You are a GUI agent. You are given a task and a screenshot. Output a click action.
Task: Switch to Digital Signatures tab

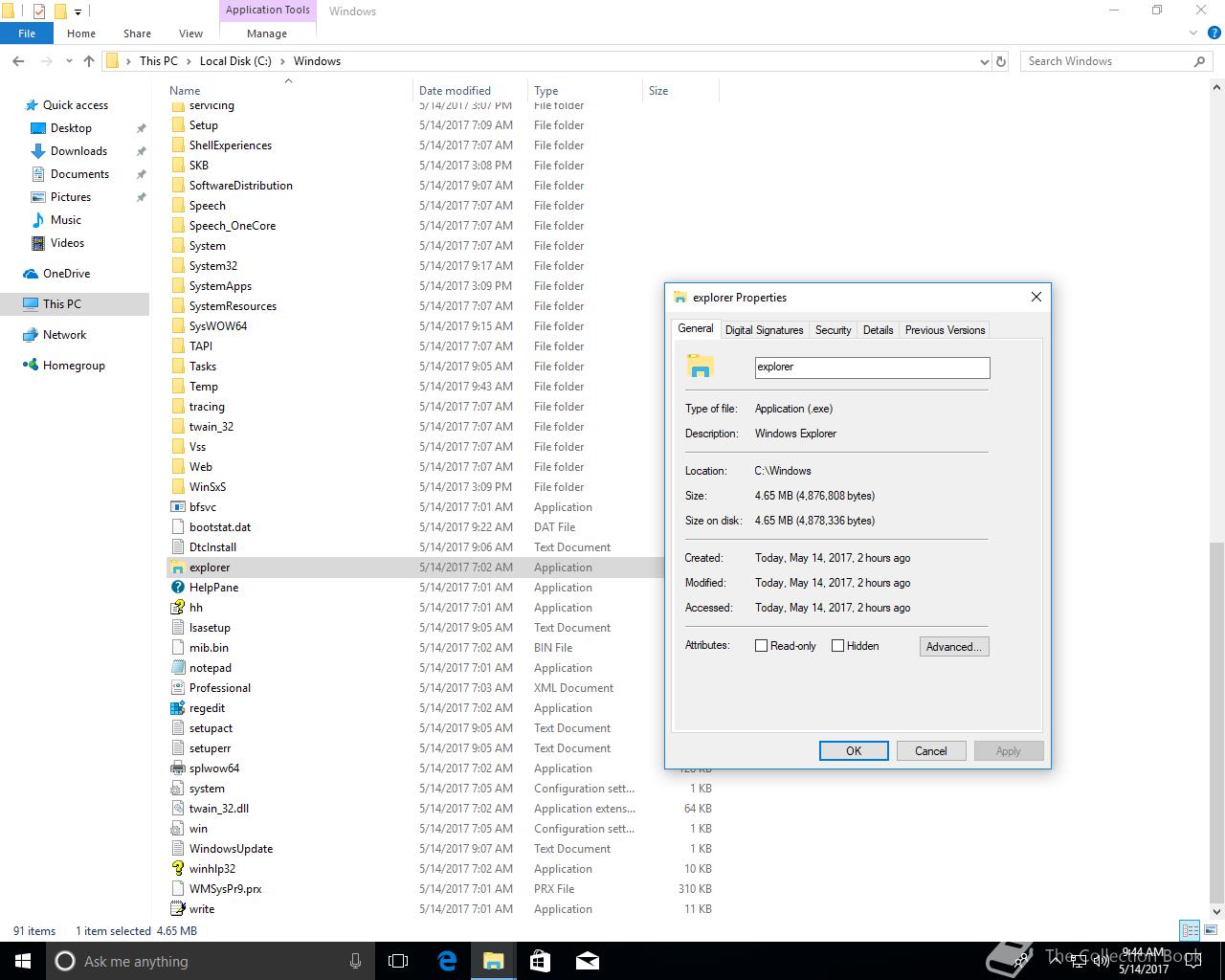click(x=764, y=330)
